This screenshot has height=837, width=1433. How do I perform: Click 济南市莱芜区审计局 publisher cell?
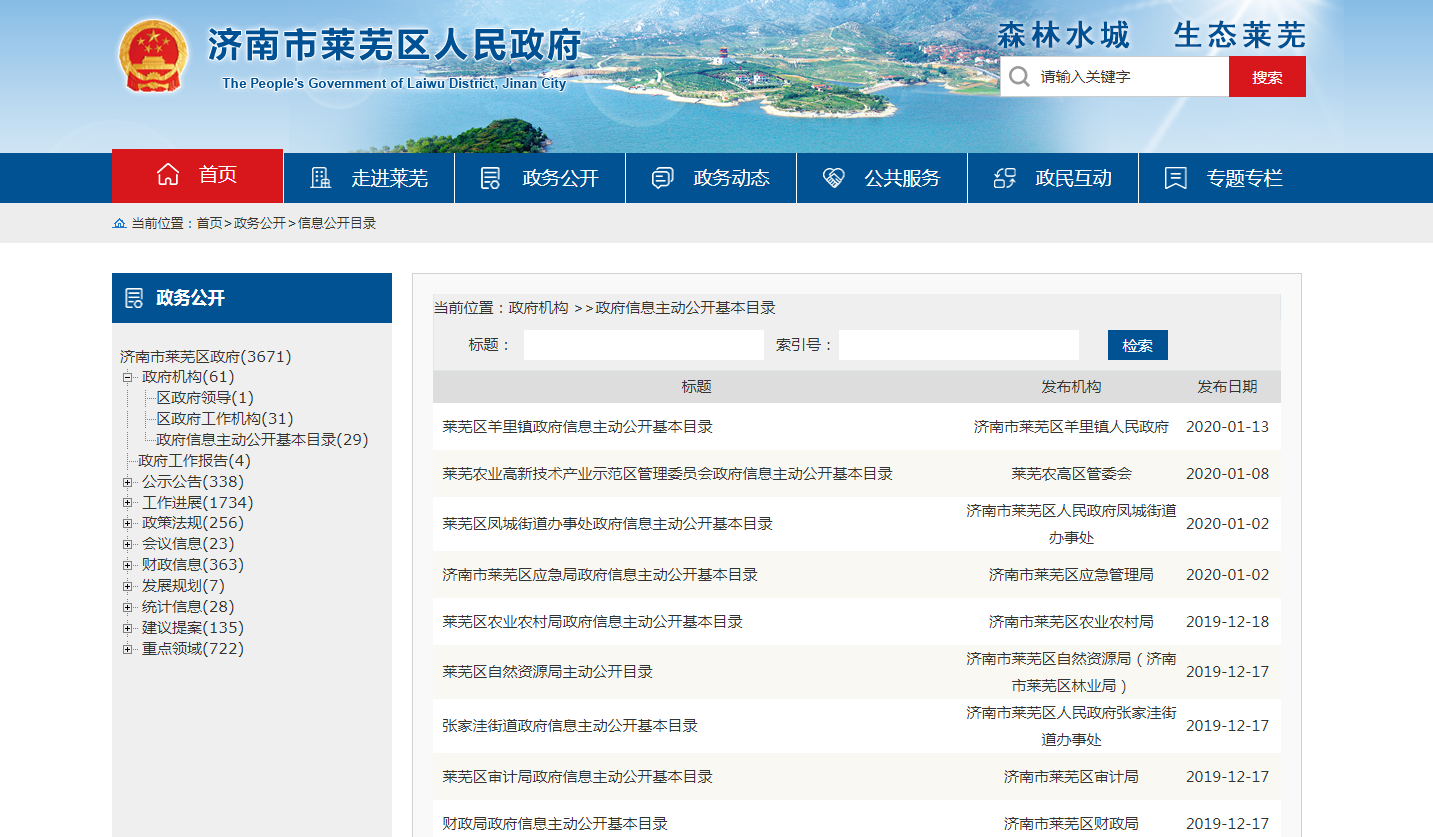(1071, 776)
